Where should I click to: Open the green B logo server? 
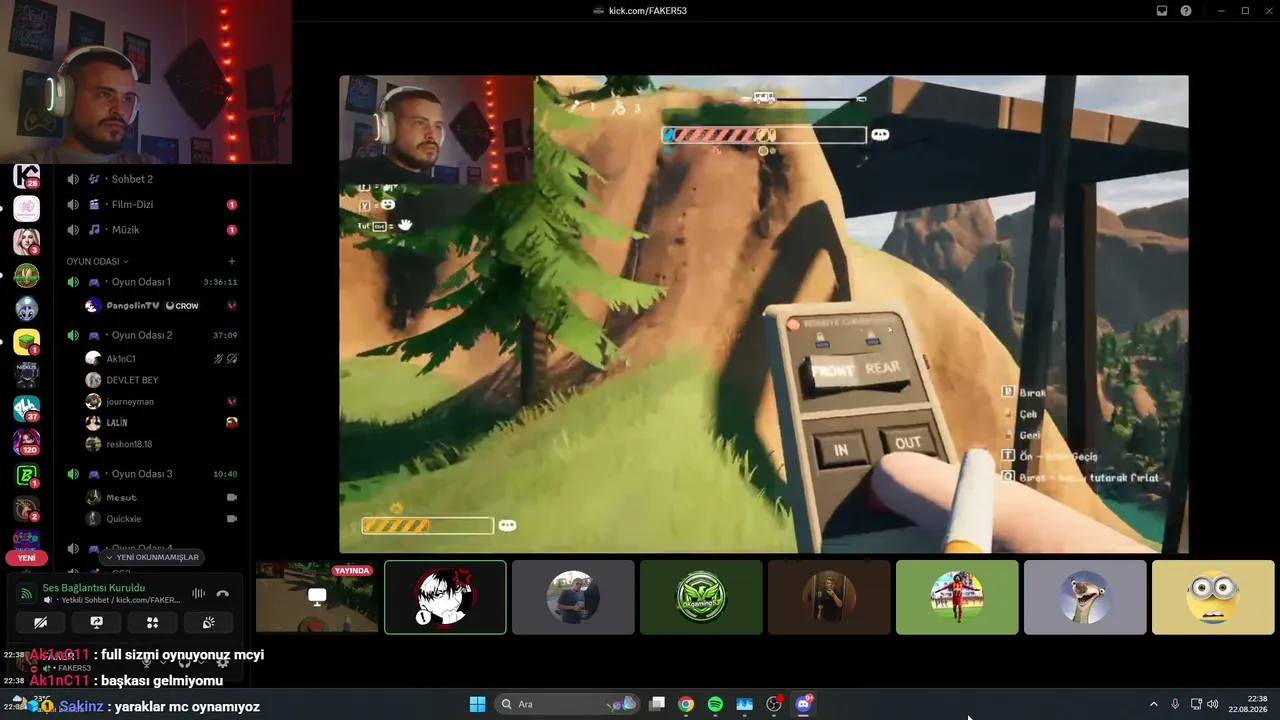click(26, 476)
